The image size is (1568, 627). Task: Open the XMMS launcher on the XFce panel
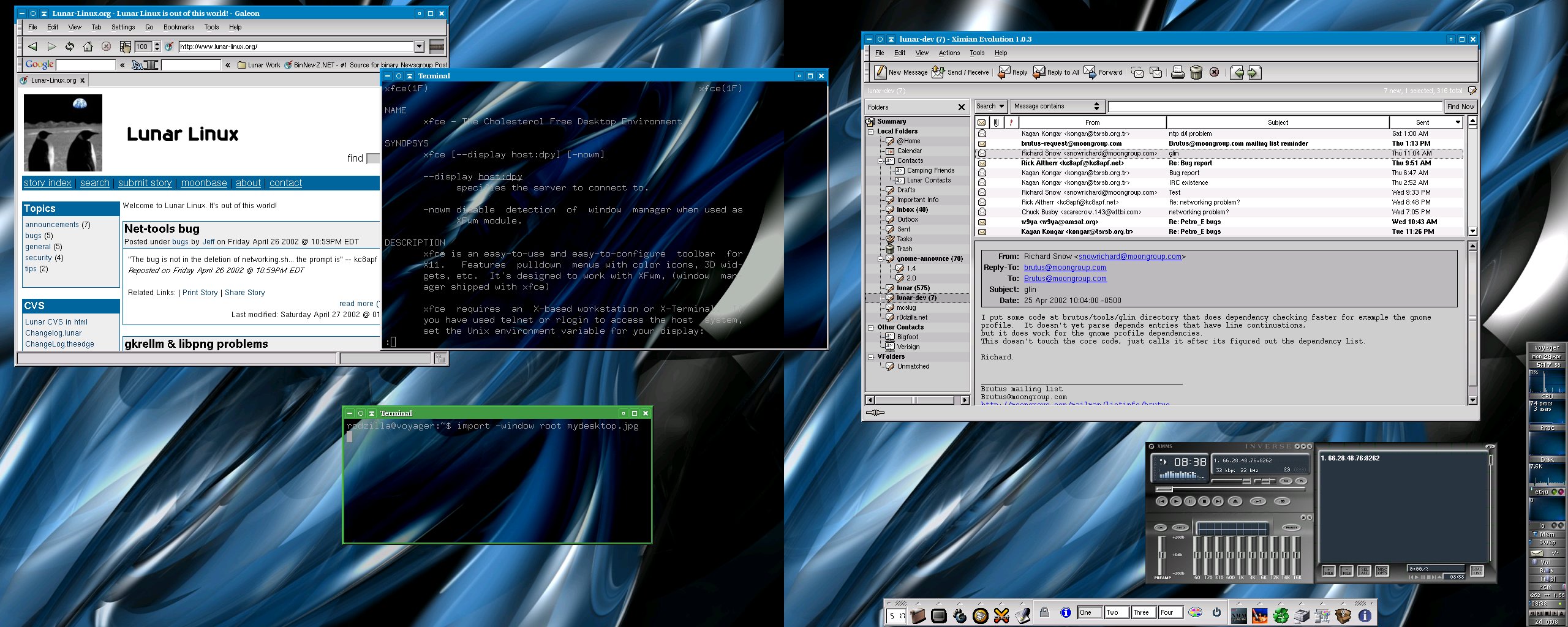click(x=1238, y=615)
